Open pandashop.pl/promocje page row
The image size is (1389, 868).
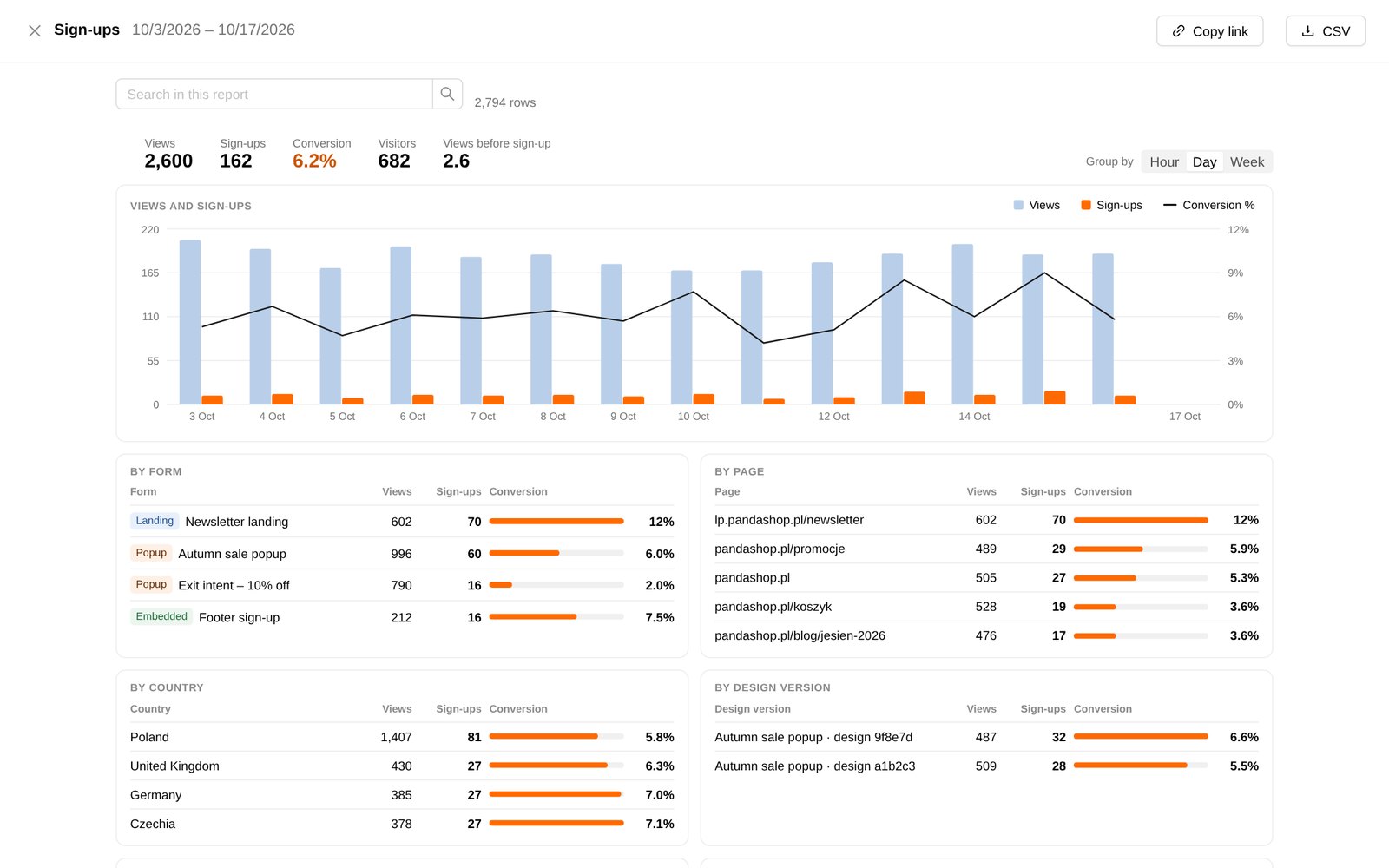[x=986, y=549]
